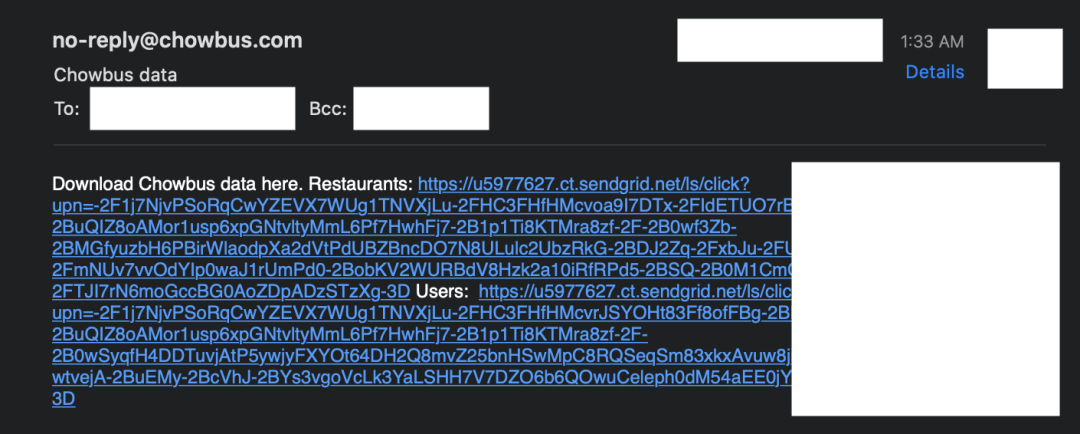Click the redacted sender avatar box at top right

pyautogui.click(x=1025, y=59)
